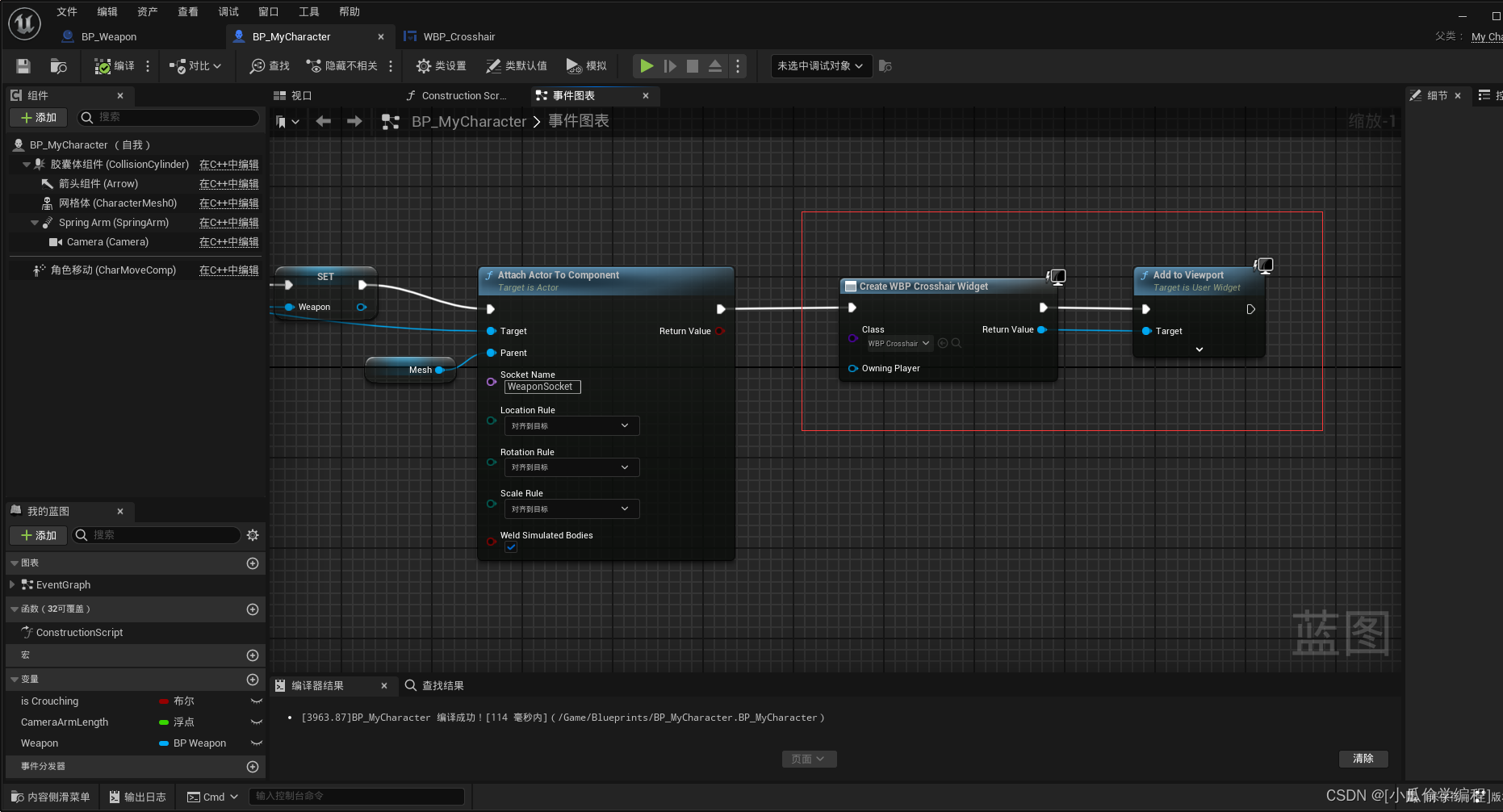
Task: Compile the blueprint using 编译 button
Action: tap(114, 66)
